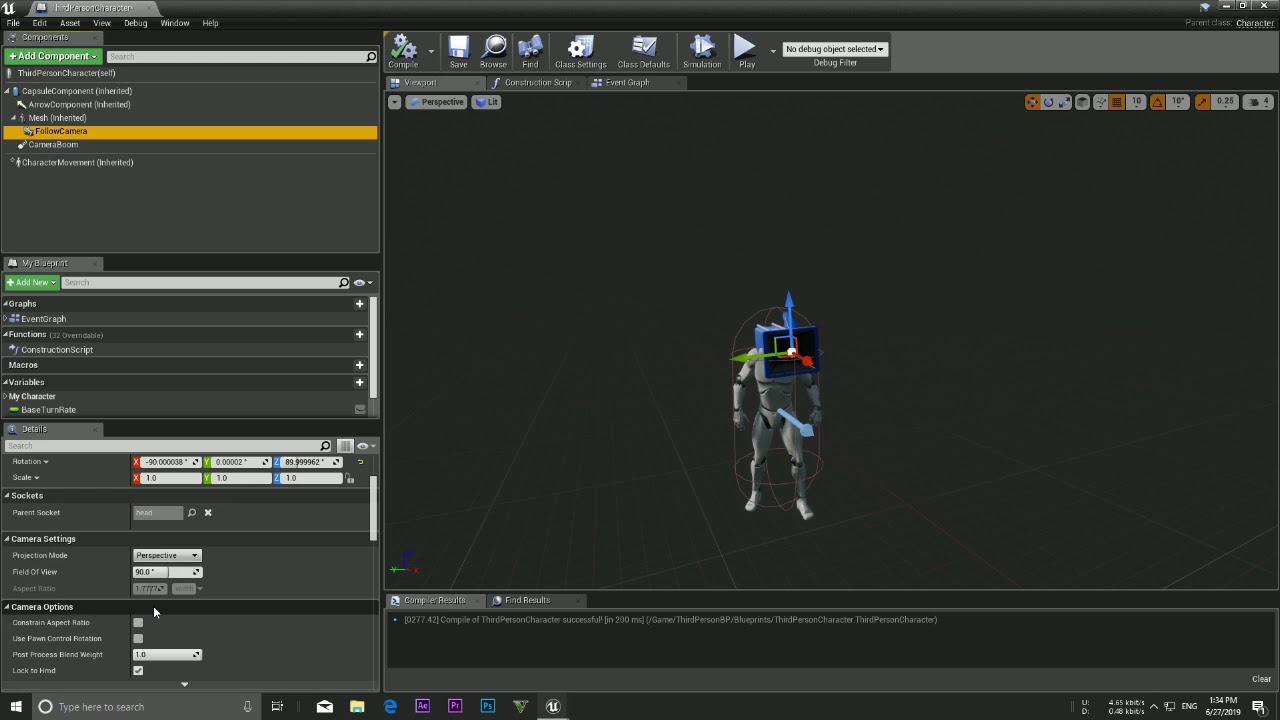Collapse the Variables section

(x=6, y=382)
